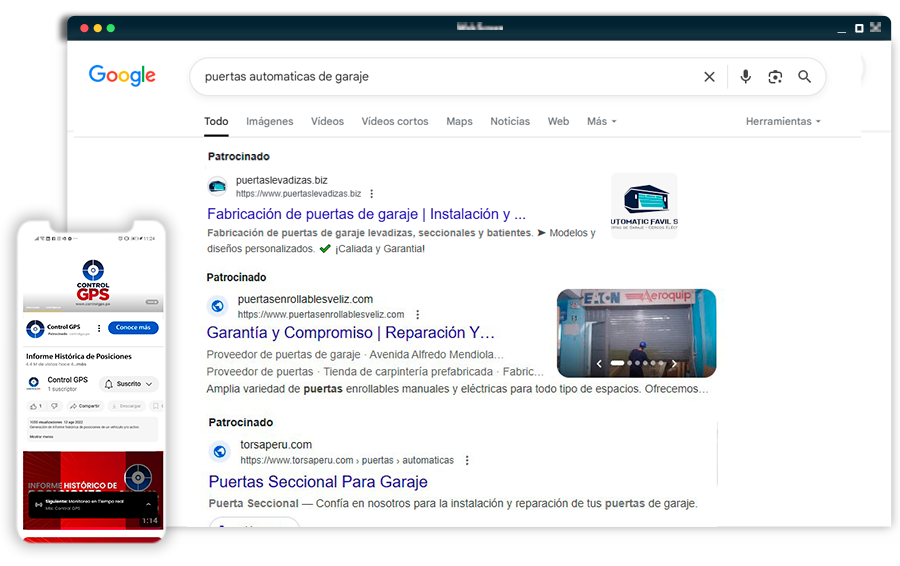Click inside the search text field
This screenshot has height=566, width=900.
pos(440,77)
